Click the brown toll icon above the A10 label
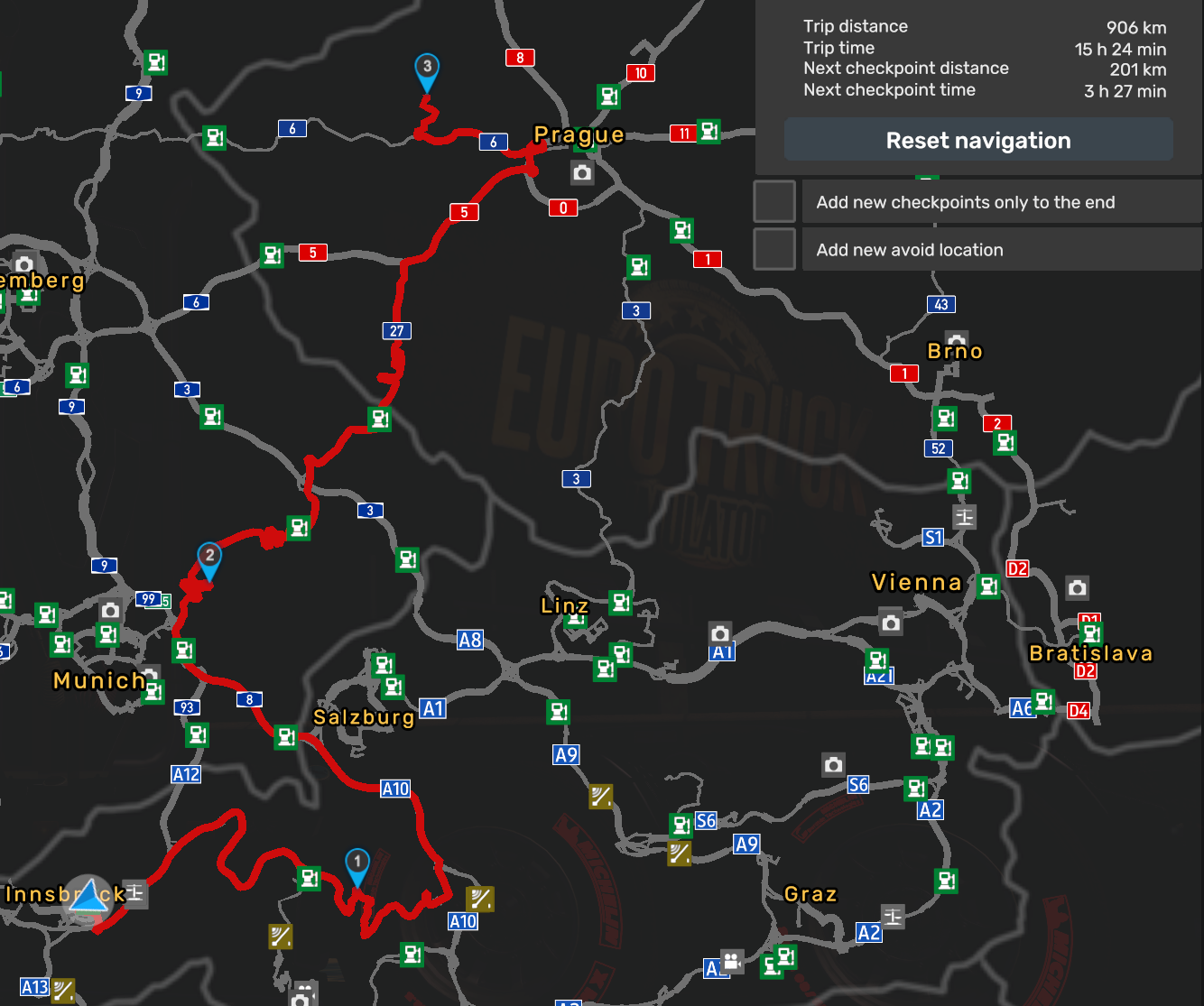This screenshot has height=1006, width=1204. pos(479,899)
